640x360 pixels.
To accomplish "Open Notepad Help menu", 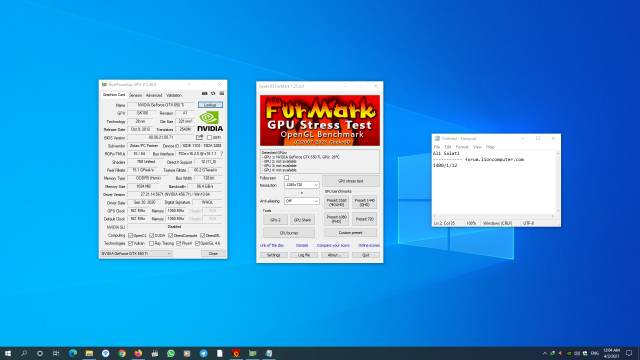I will click(490, 147).
